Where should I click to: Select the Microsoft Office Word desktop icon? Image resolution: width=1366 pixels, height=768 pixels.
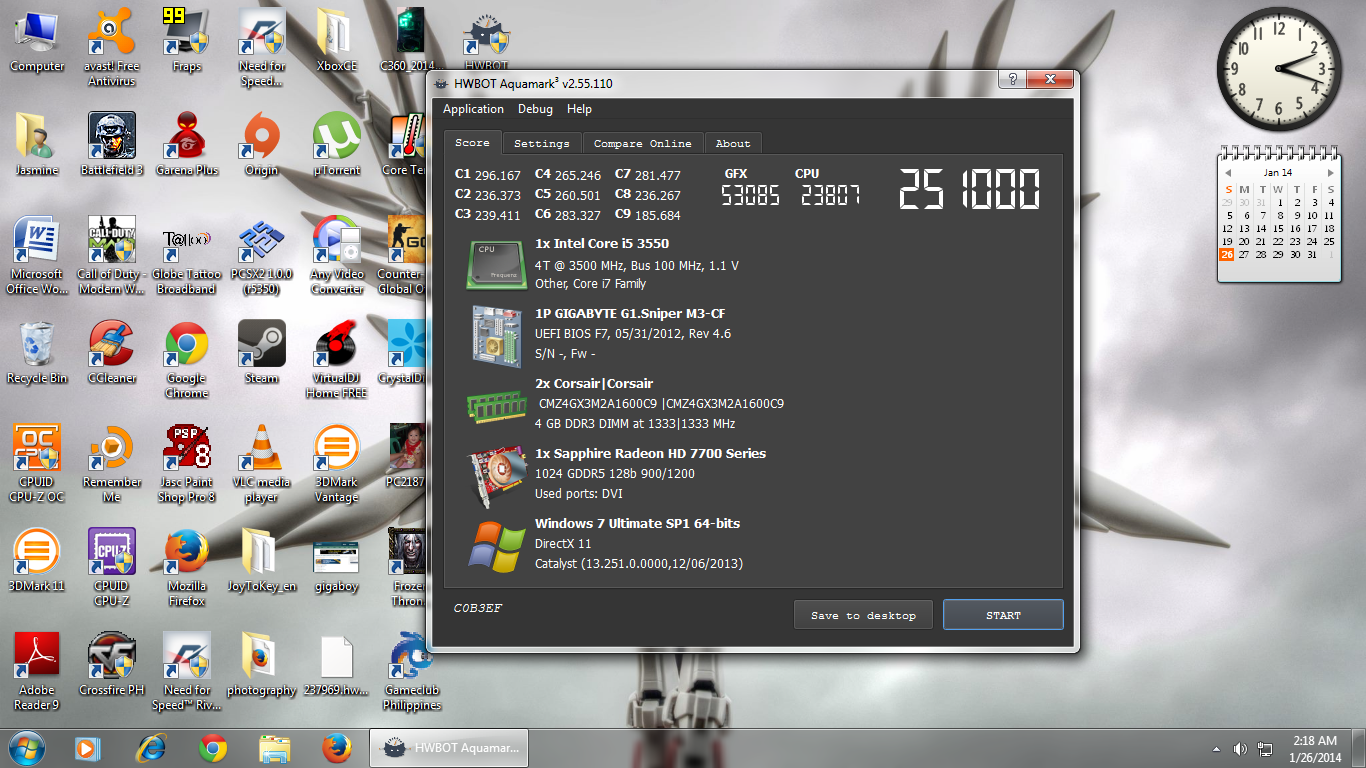pyautogui.click(x=37, y=256)
